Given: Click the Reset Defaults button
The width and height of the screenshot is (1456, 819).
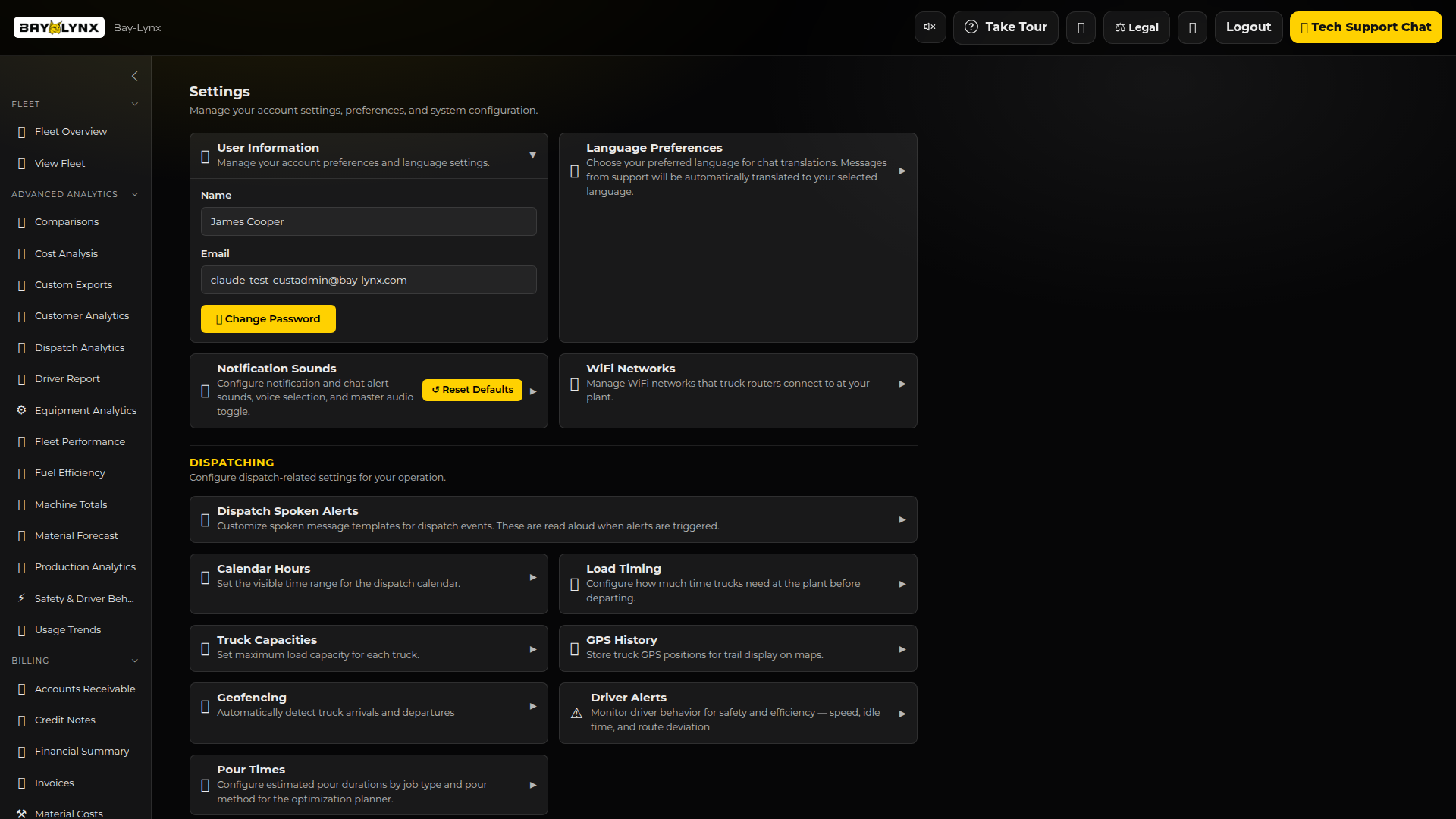Looking at the screenshot, I should [x=472, y=390].
